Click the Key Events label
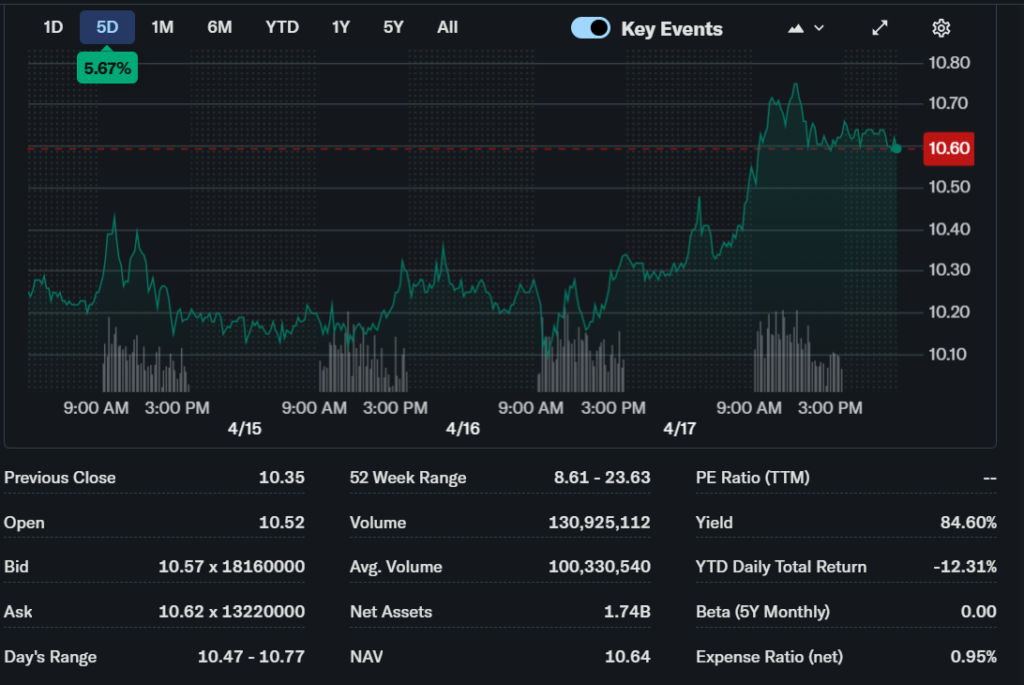The height and width of the screenshot is (685, 1024). pos(671,29)
